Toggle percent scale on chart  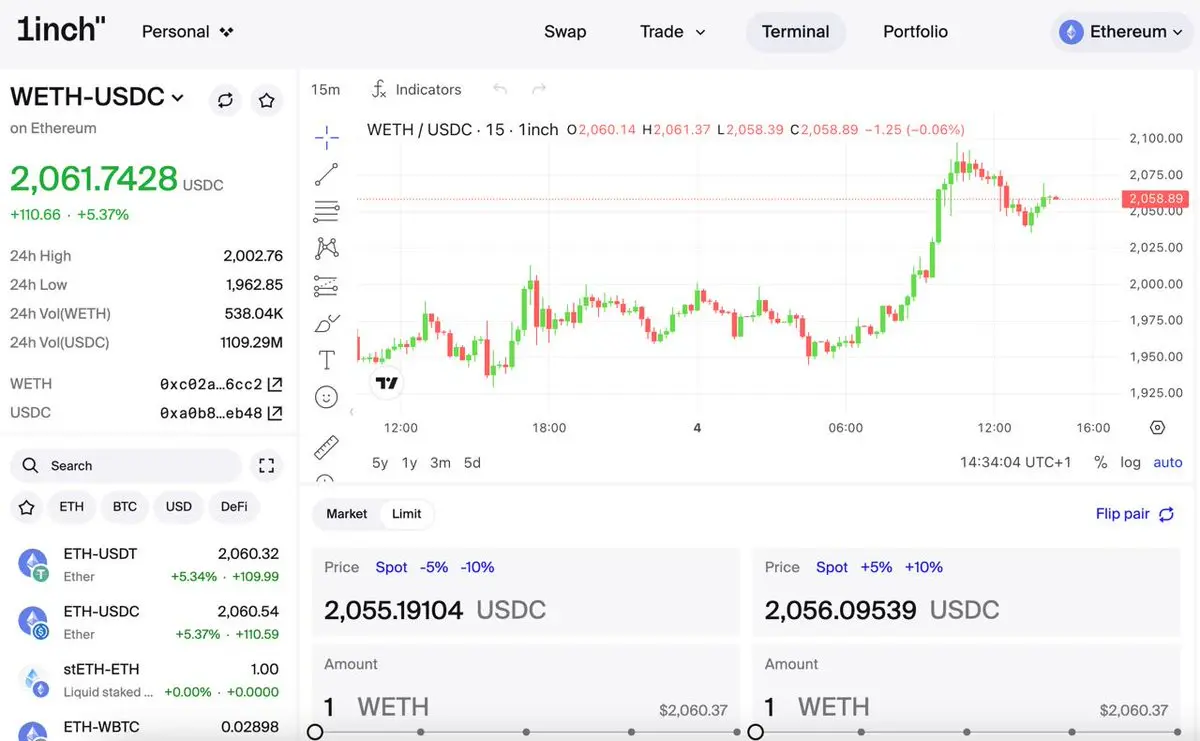pos(1101,463)
